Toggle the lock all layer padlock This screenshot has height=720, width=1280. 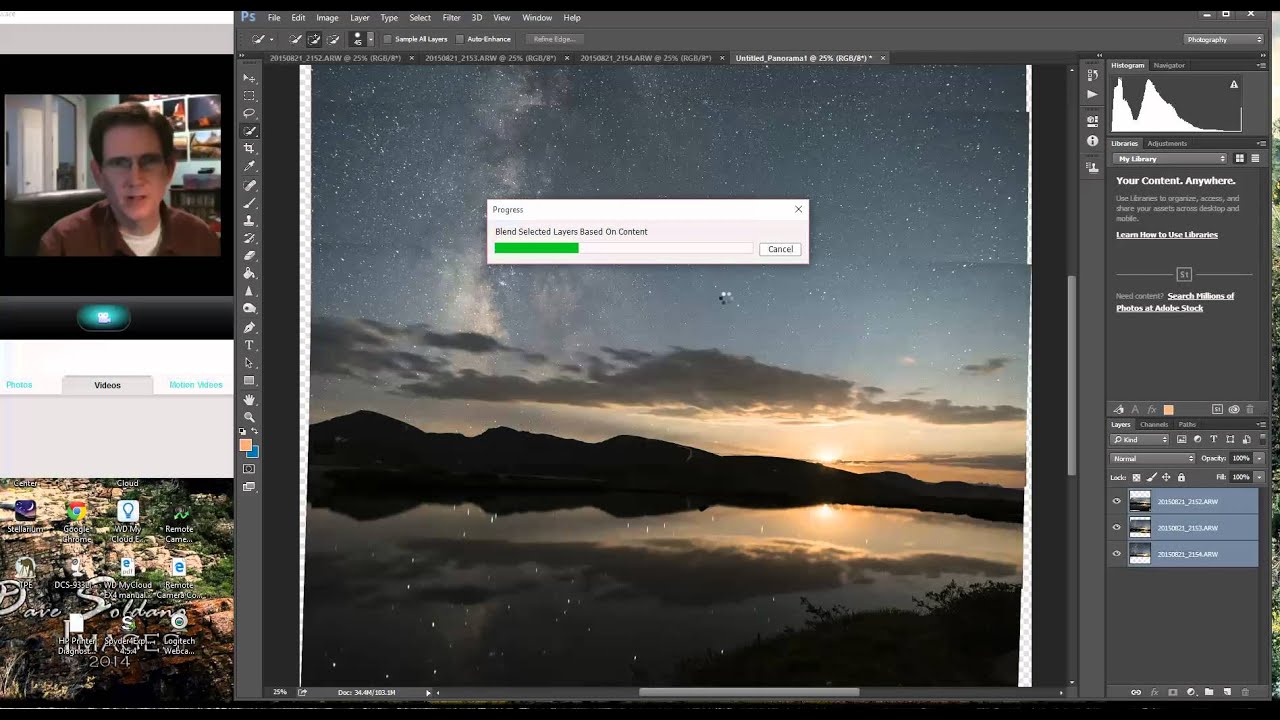pos(1181,477)
